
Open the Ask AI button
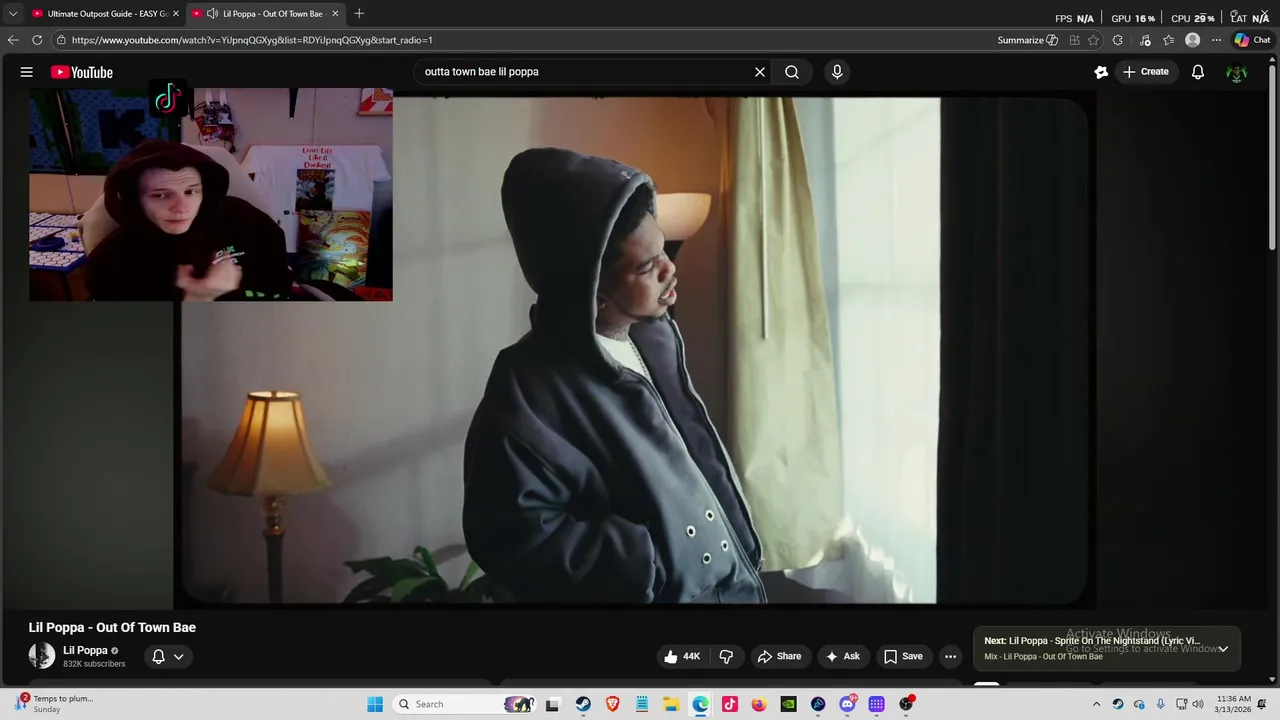pyautogui.click(x=842, y=656)
